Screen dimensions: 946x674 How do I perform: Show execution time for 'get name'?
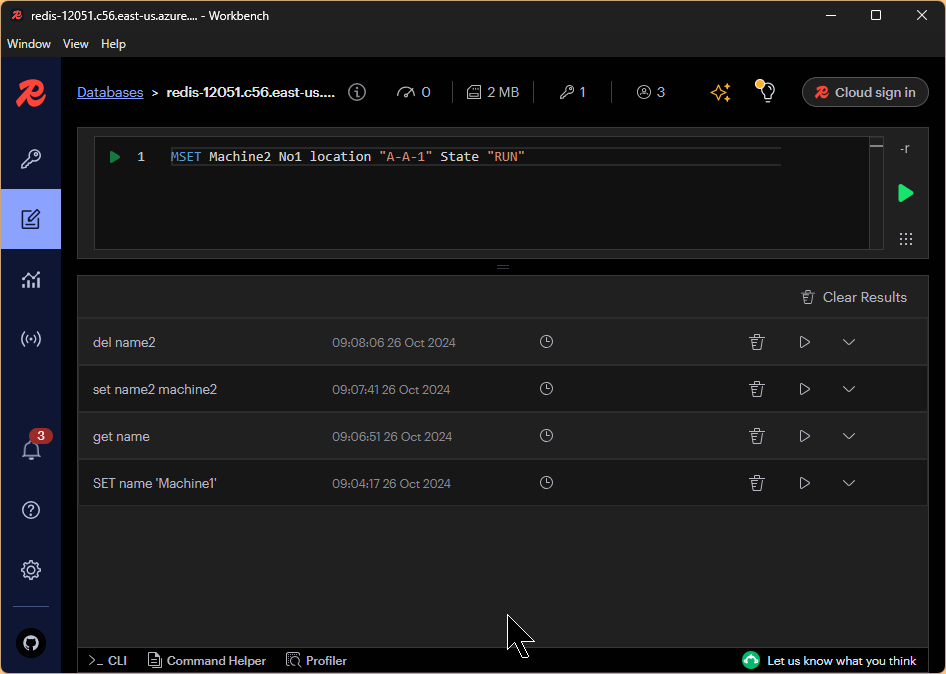(546, 436)
